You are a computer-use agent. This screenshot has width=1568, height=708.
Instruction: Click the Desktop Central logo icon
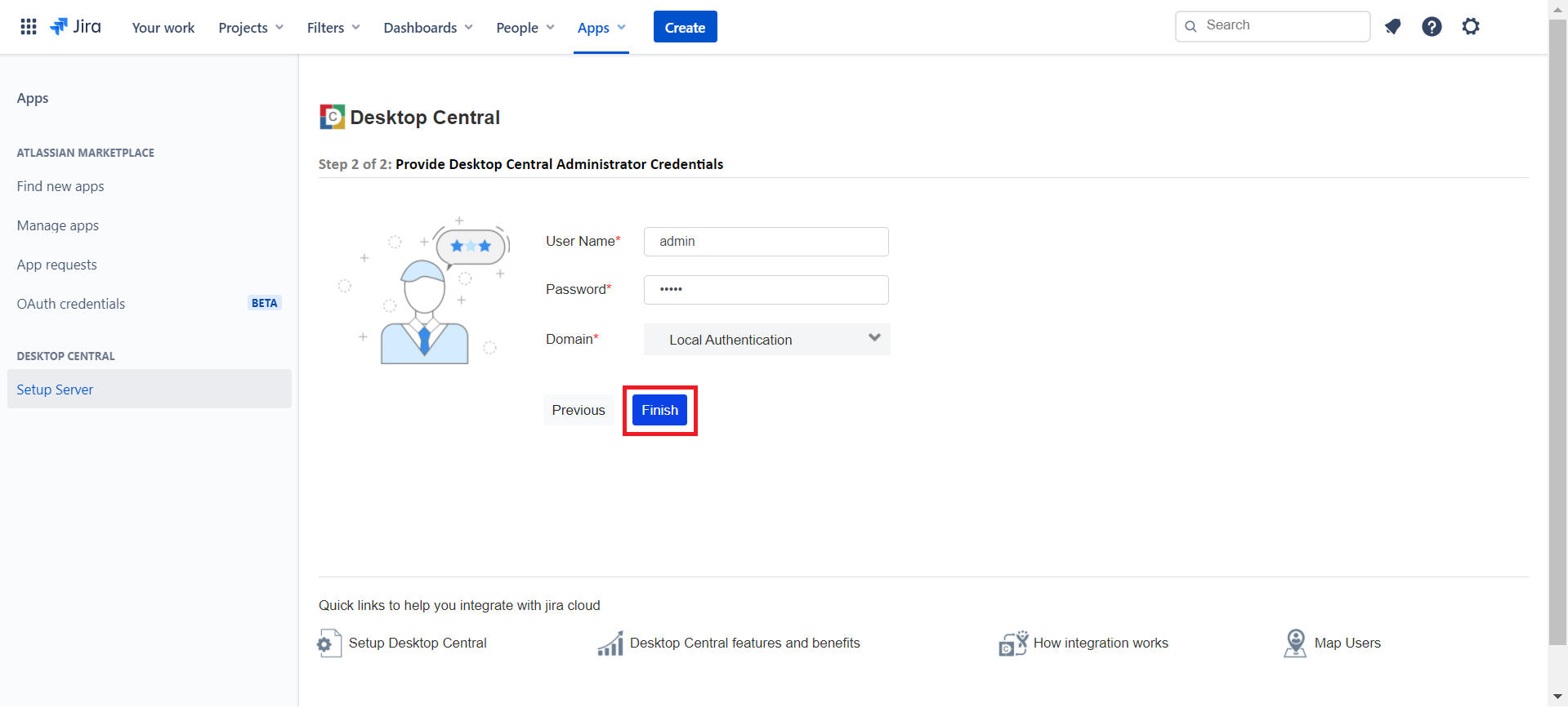(332, 117)
